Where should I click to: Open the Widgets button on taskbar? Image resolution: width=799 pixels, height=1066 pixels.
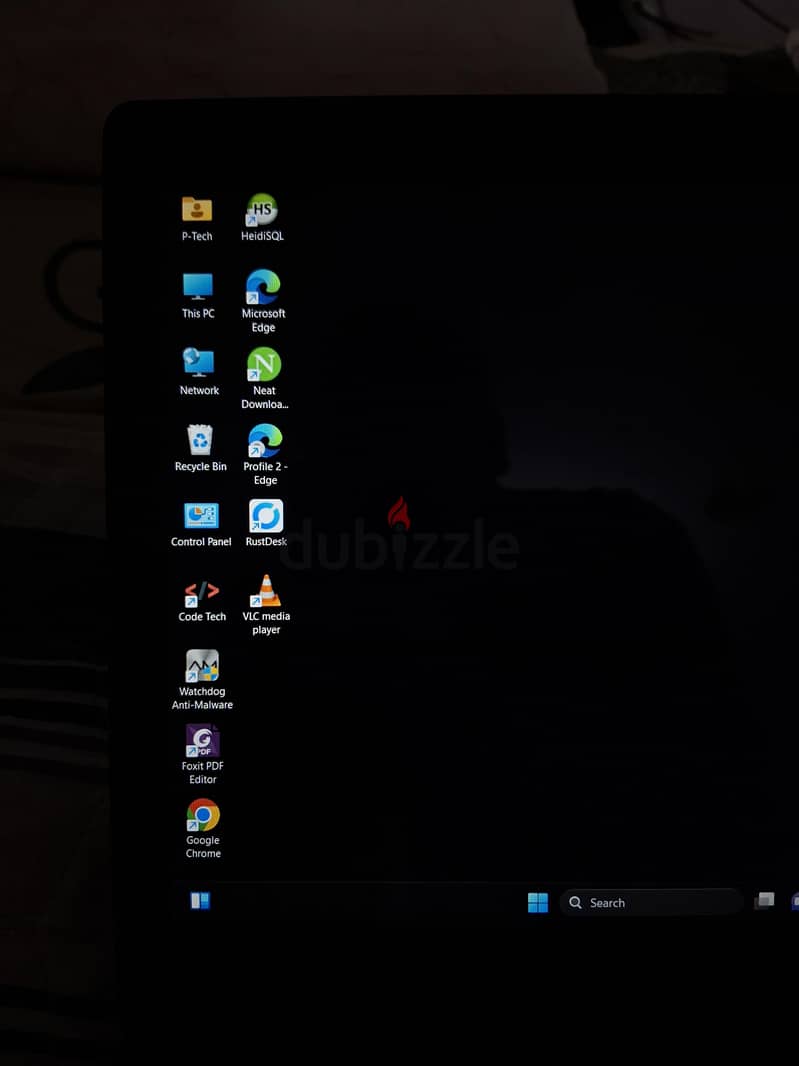(x=200, y=901)
